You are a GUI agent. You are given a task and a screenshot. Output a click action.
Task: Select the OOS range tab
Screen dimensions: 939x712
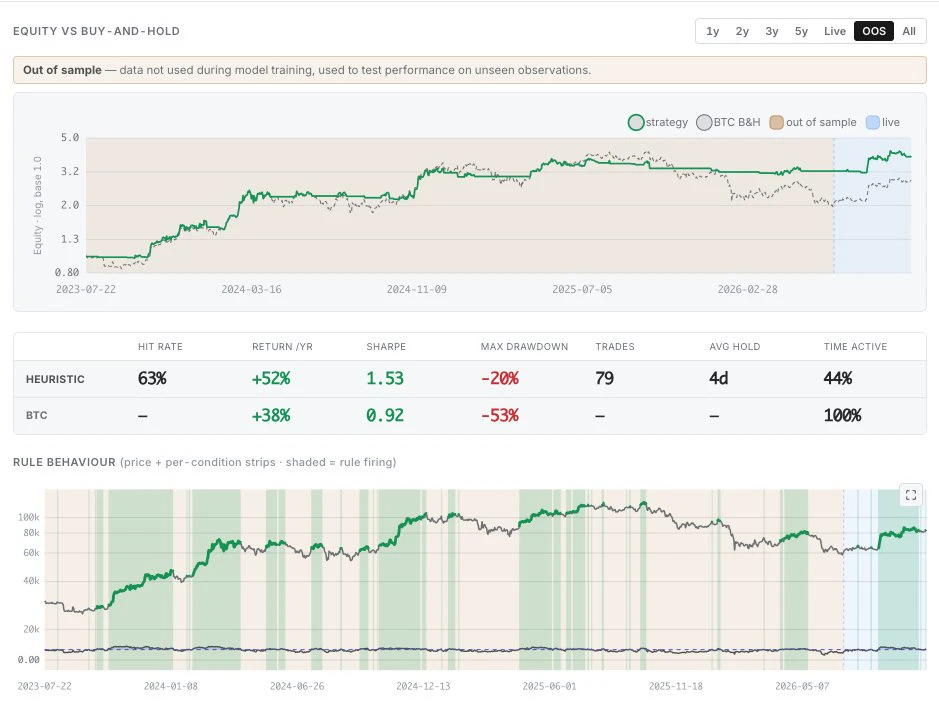click(874, 31)
